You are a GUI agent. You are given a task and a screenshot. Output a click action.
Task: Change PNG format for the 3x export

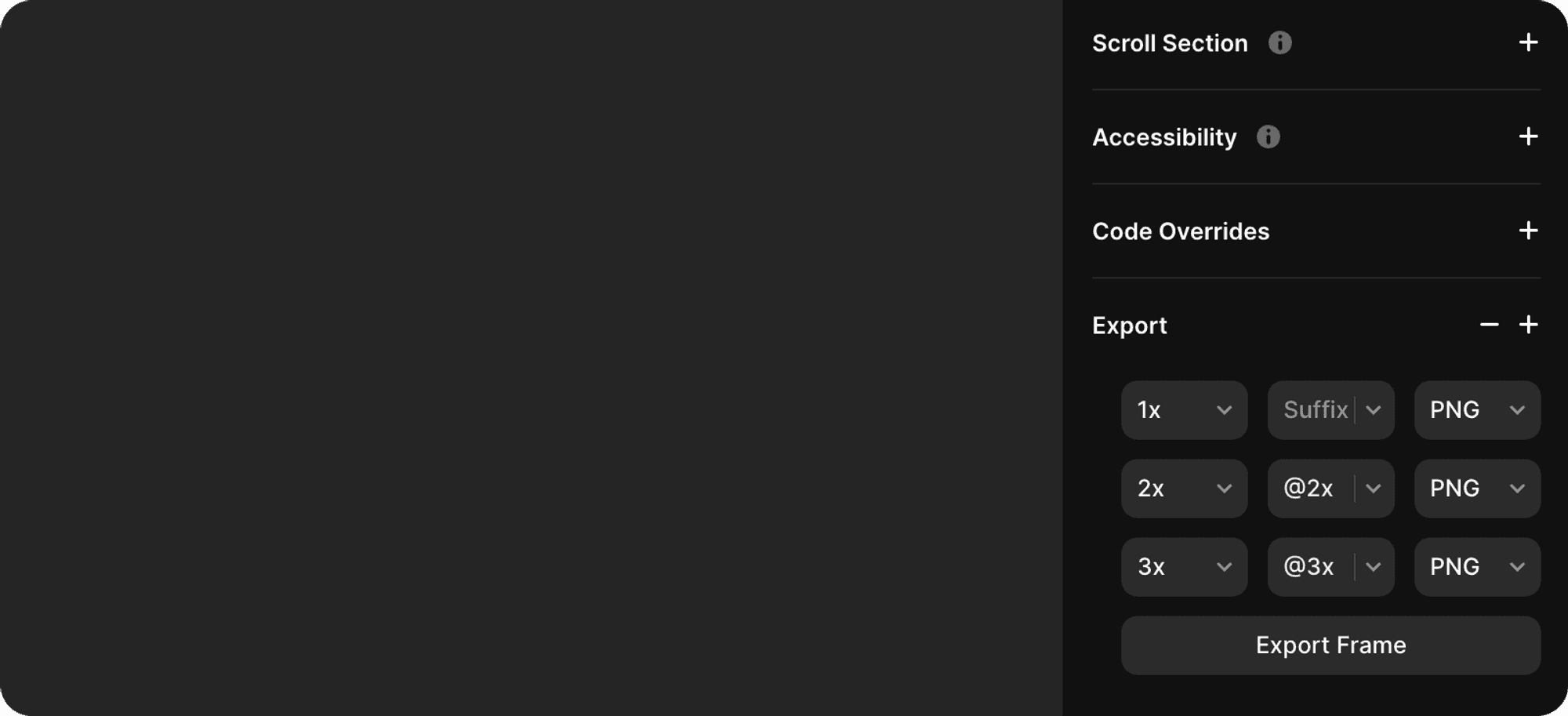point(1477,567)
